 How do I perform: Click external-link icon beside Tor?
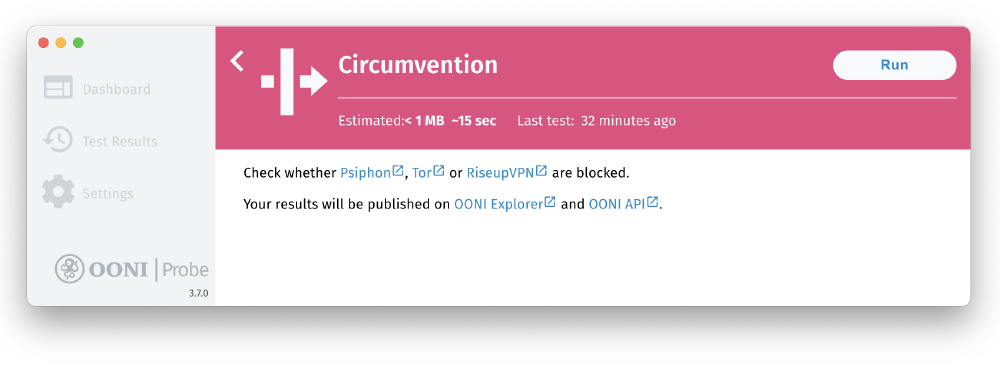click(x=439, y=170)
